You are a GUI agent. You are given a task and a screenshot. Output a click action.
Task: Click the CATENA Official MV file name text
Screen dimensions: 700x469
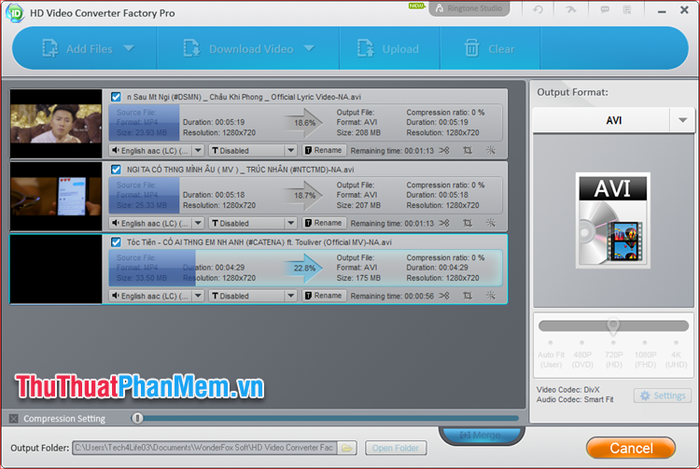click(259, 242)
